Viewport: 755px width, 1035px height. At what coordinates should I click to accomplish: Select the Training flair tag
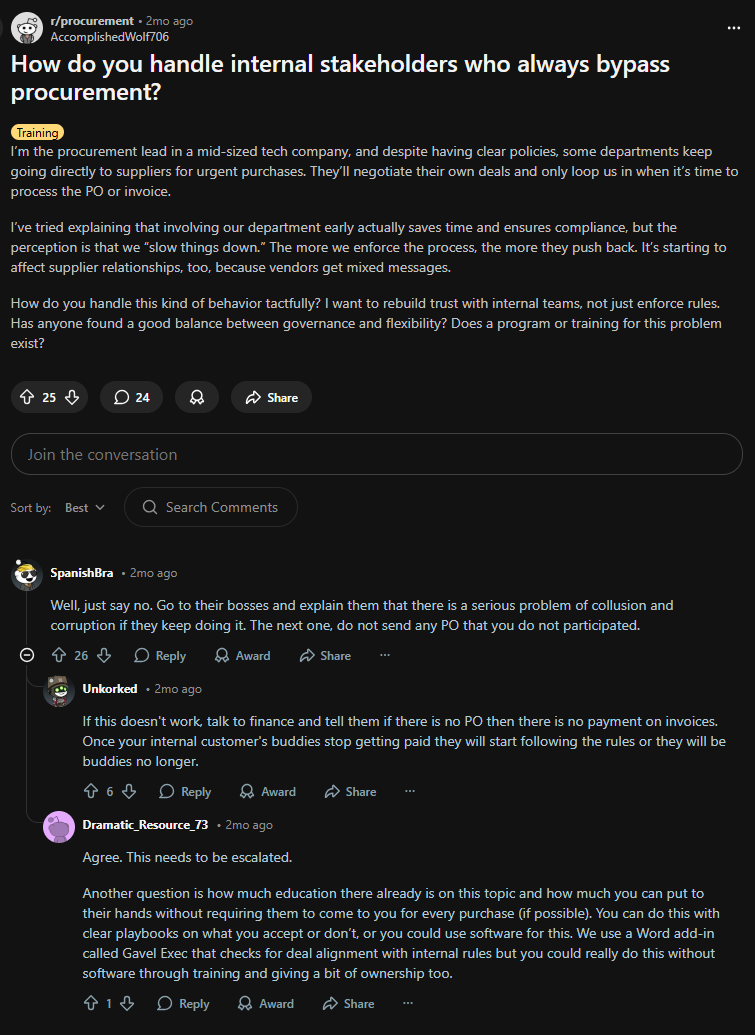[x=37, y=132]
